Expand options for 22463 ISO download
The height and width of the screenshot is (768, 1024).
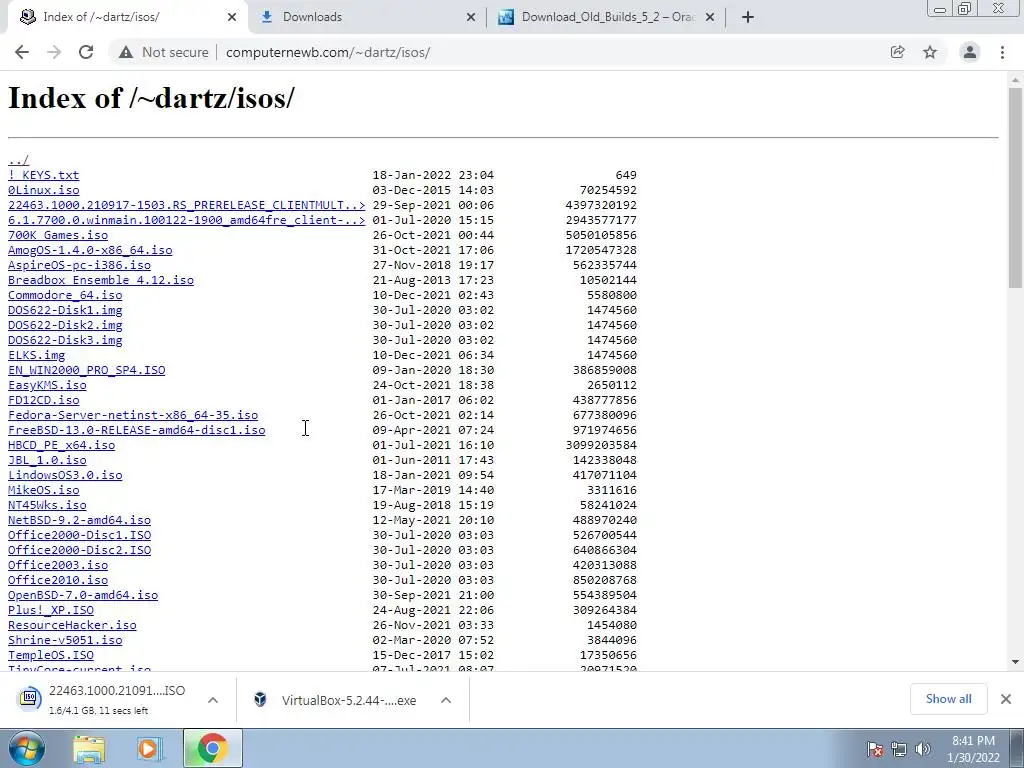[213, 700]
